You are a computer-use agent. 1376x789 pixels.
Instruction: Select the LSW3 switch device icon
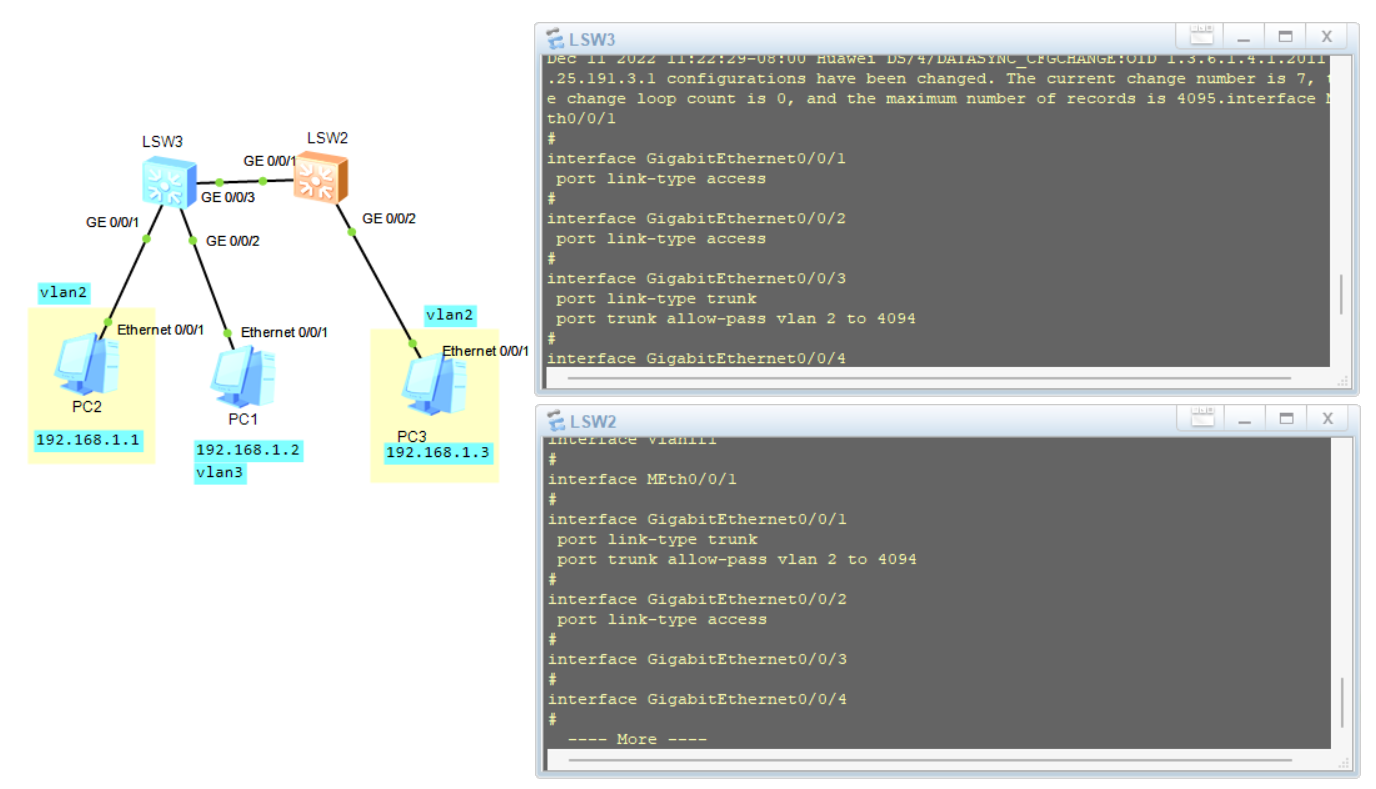[x=167, y=181]
